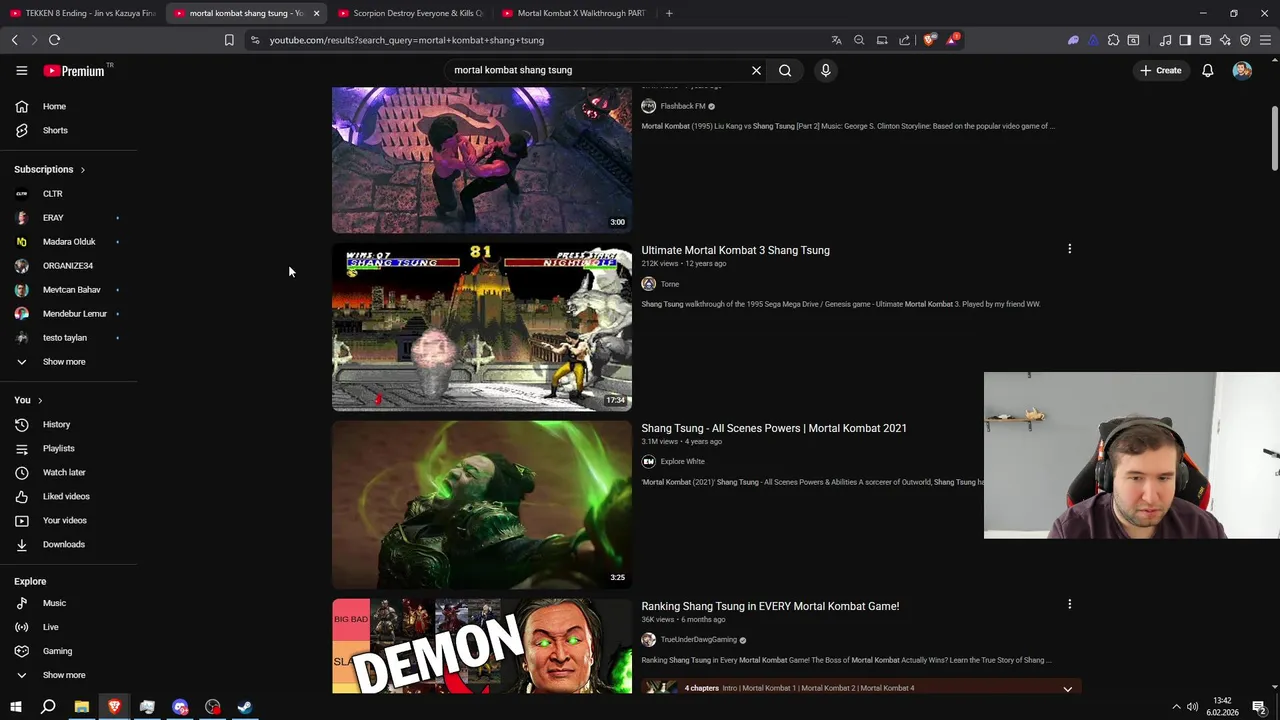
Task: Open the music note playlist icon in toolbar
Action: 1165,40
